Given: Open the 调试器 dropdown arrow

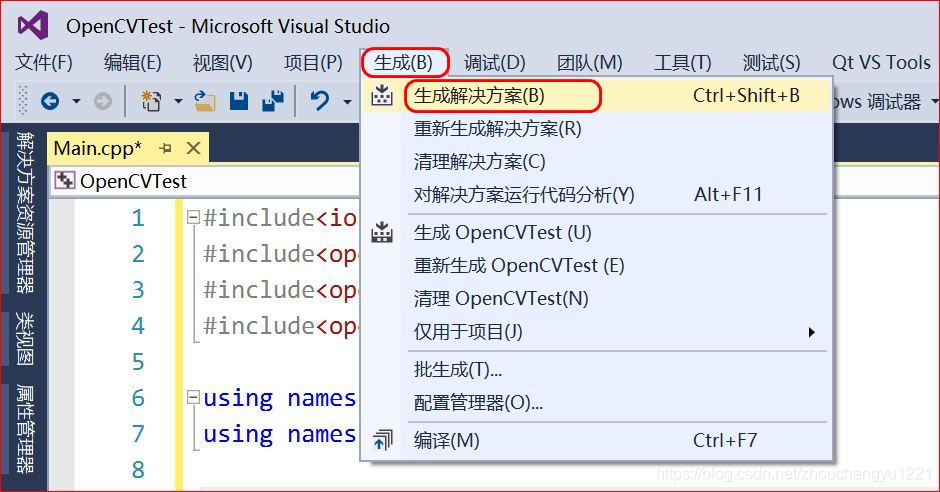Looking at the screenshot, I should [934, 101].
